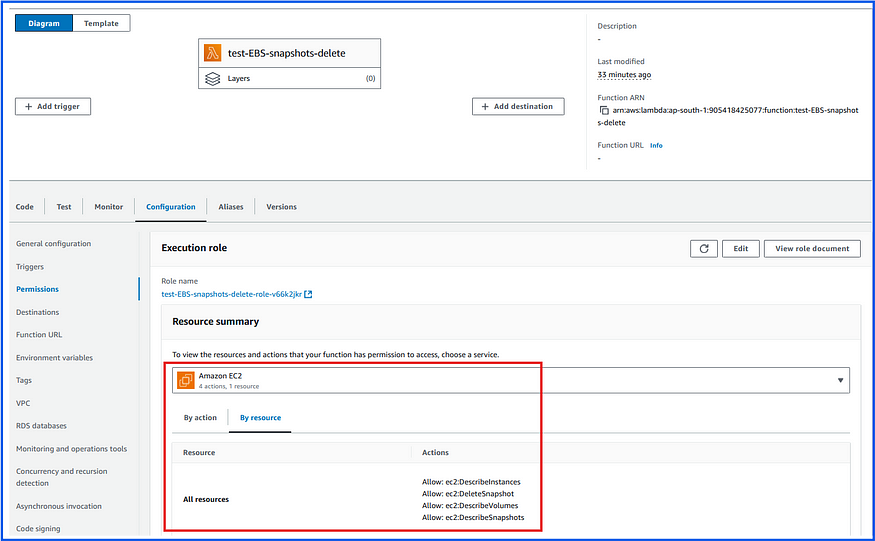875x541 pixels.
Task: Open the Test tab
Action: 64,207
